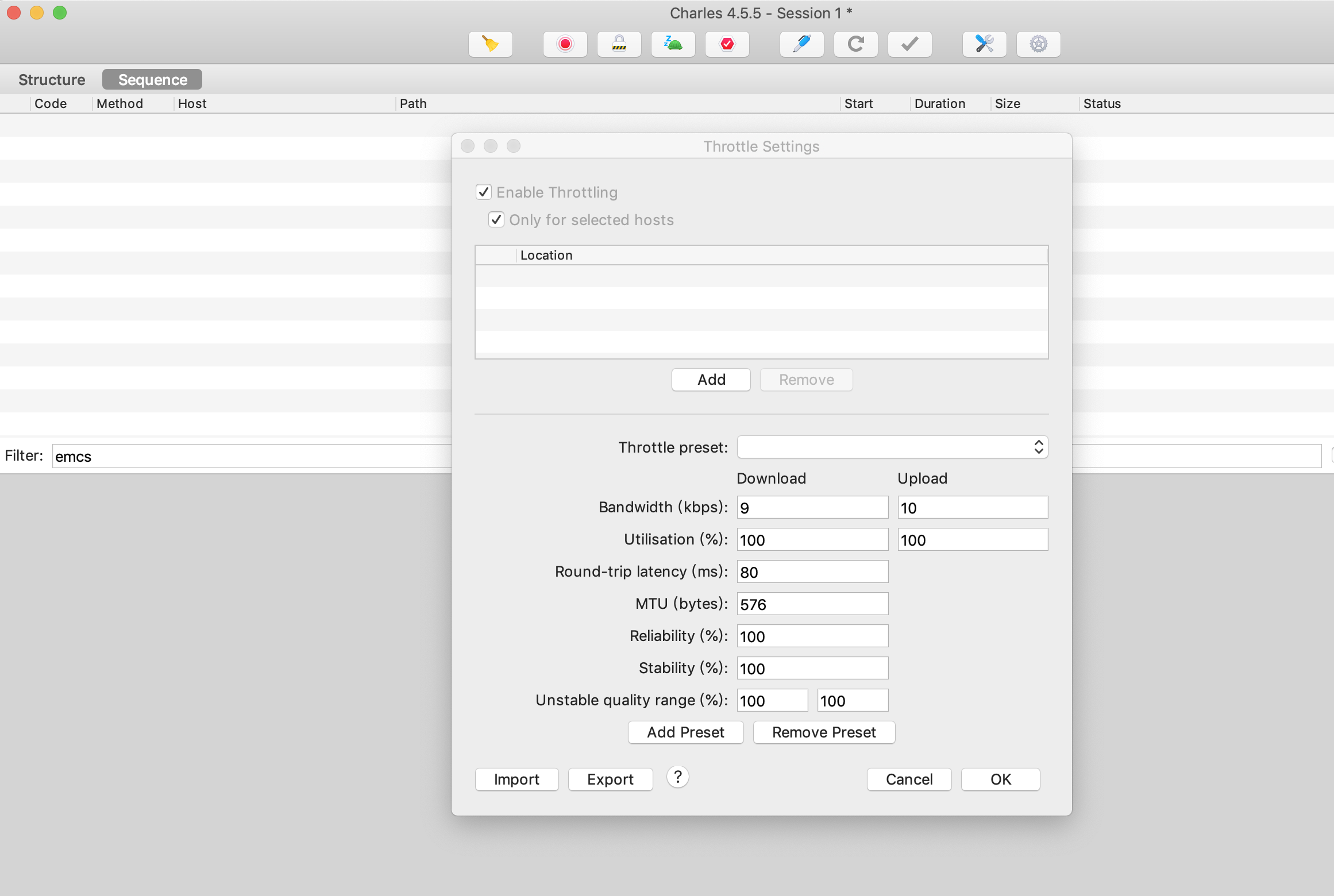Viewport: 1334px width, 896px height.
Task: Toggle SSL proxying padlock icon
Action: [619, 44]
